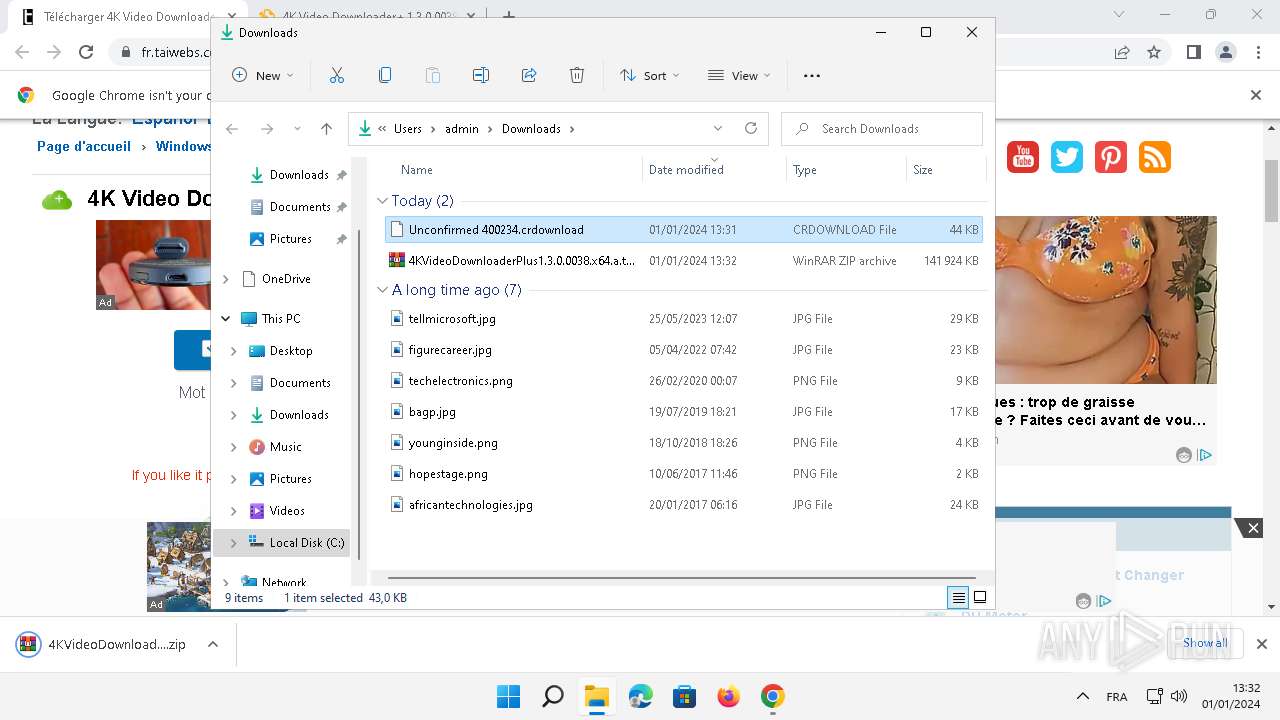Switch to large thumbnails view toggle

point(980,598)
